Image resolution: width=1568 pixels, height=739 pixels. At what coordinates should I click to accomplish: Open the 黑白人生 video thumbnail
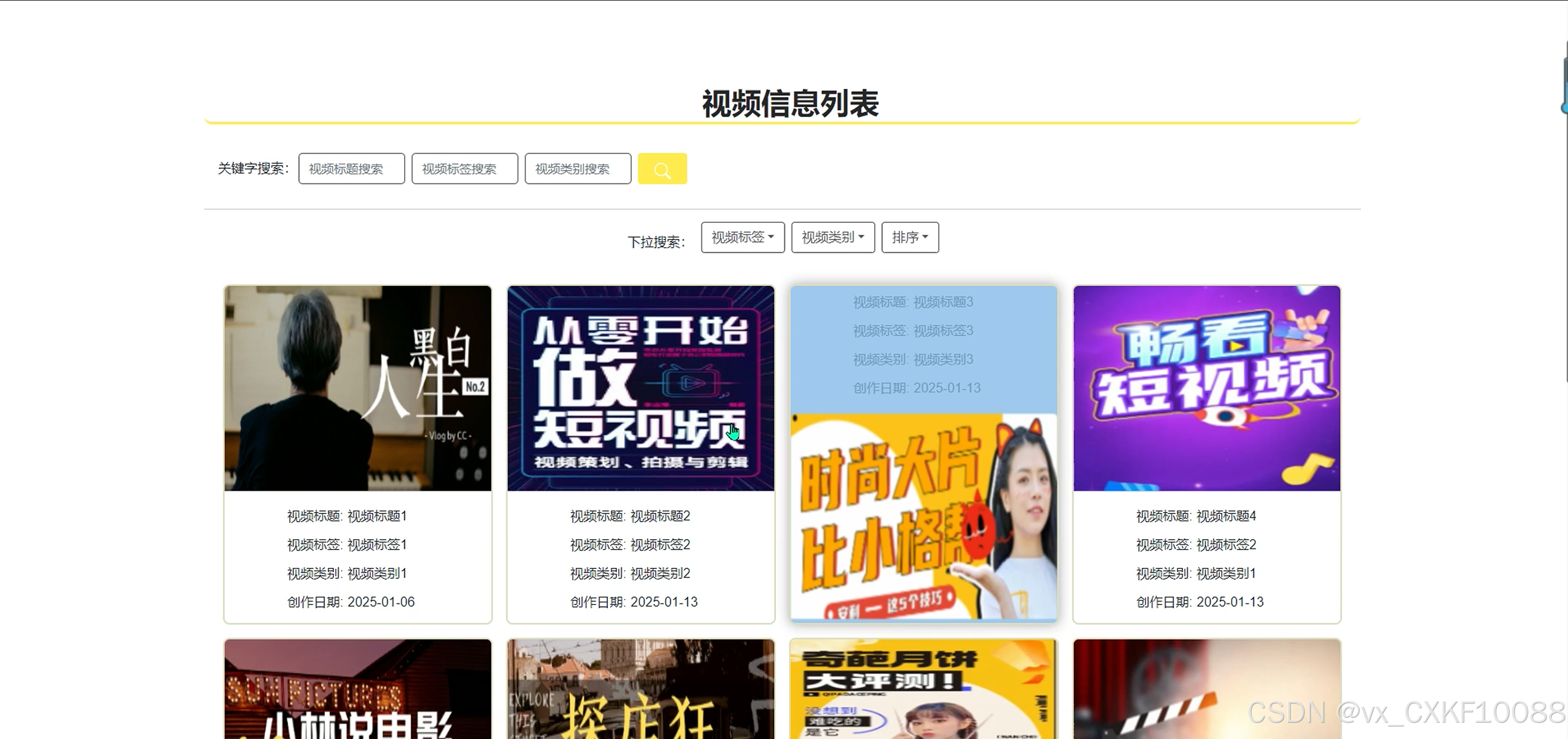pyautogui.click(x=357, y=388)
